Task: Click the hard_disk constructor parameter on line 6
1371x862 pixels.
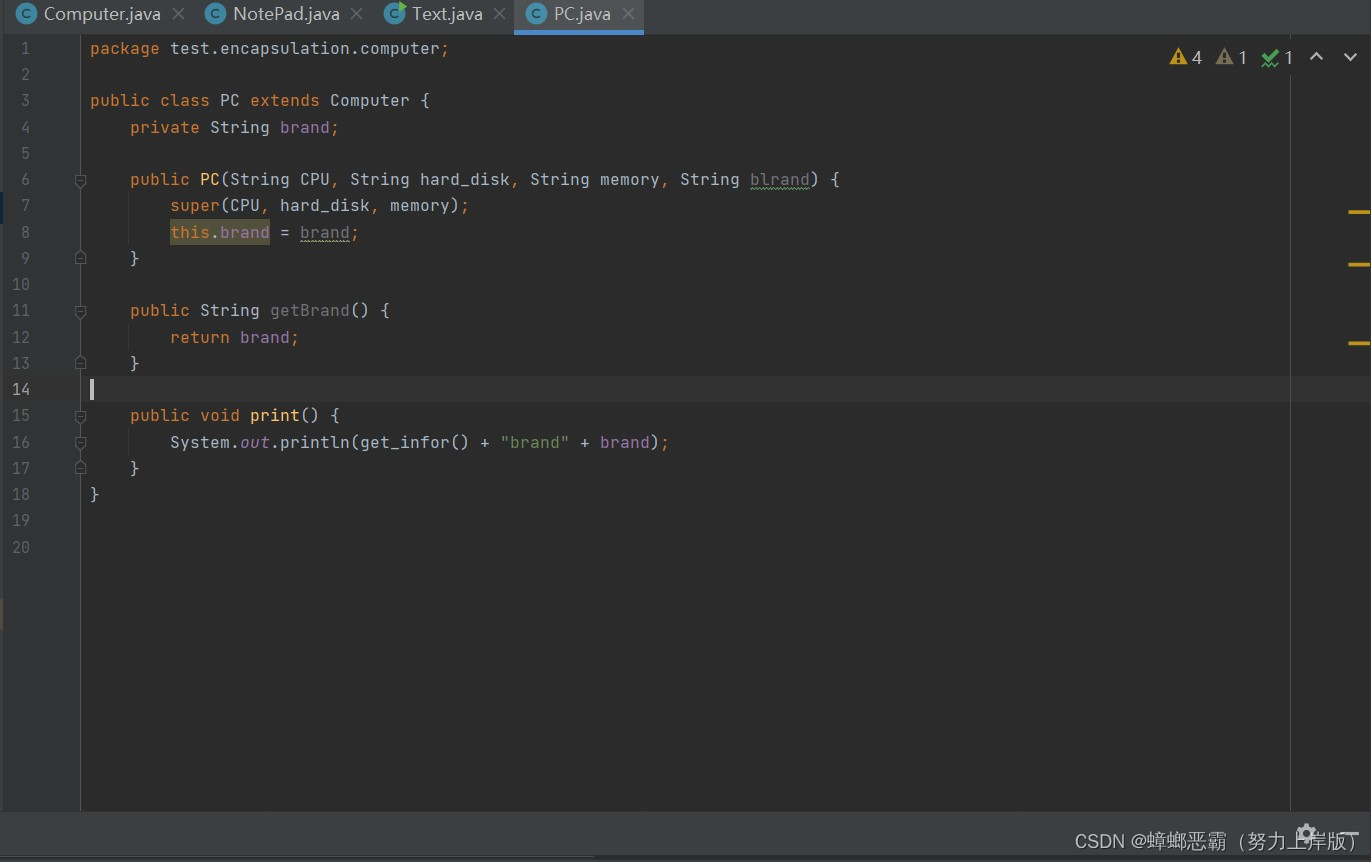Action: click(465, 180)
